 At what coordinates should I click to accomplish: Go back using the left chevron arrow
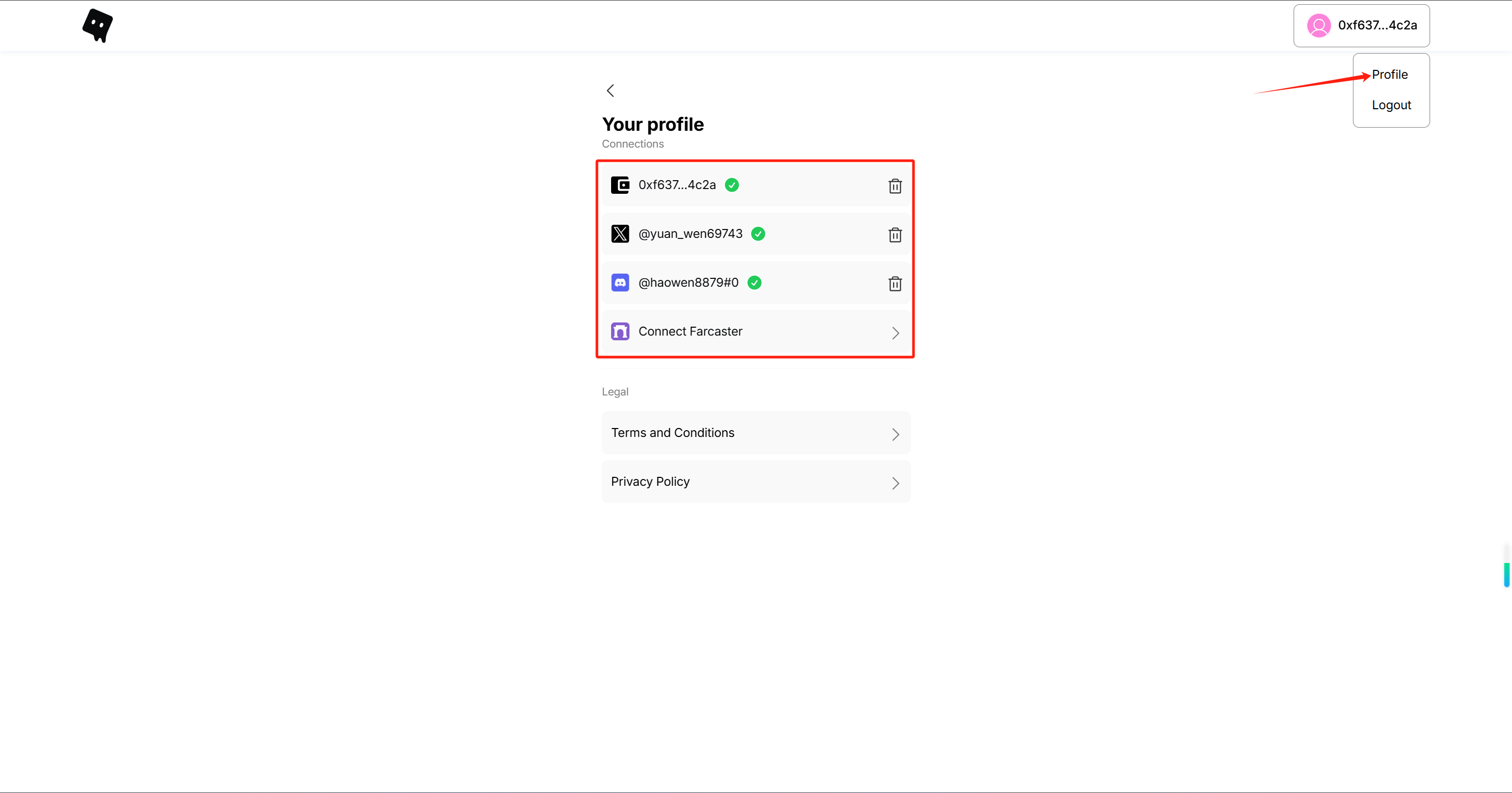coord(611,90)
